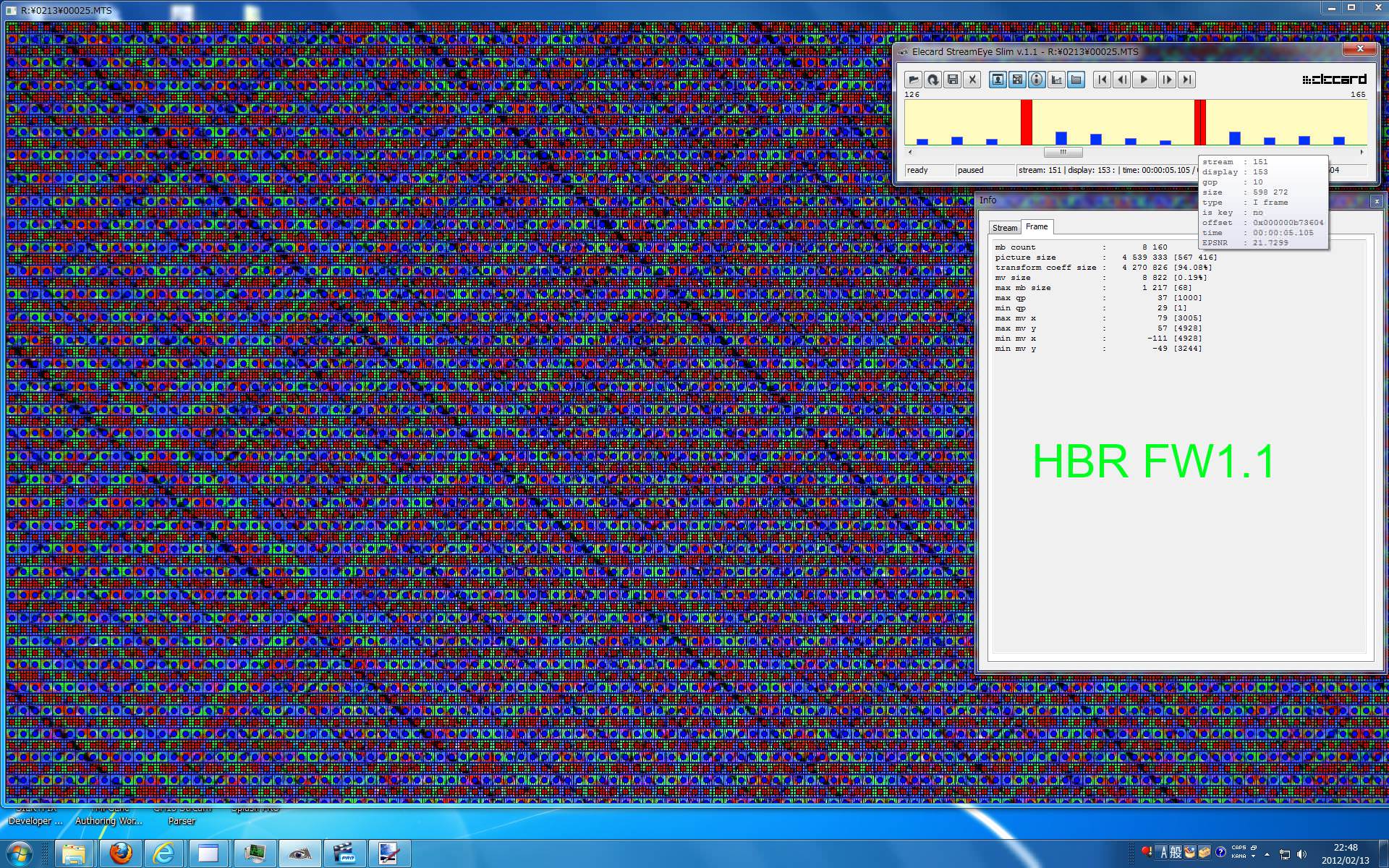Select the Frame tab in Info panel
The image size is (1389, 868).
coord(1037,226)
